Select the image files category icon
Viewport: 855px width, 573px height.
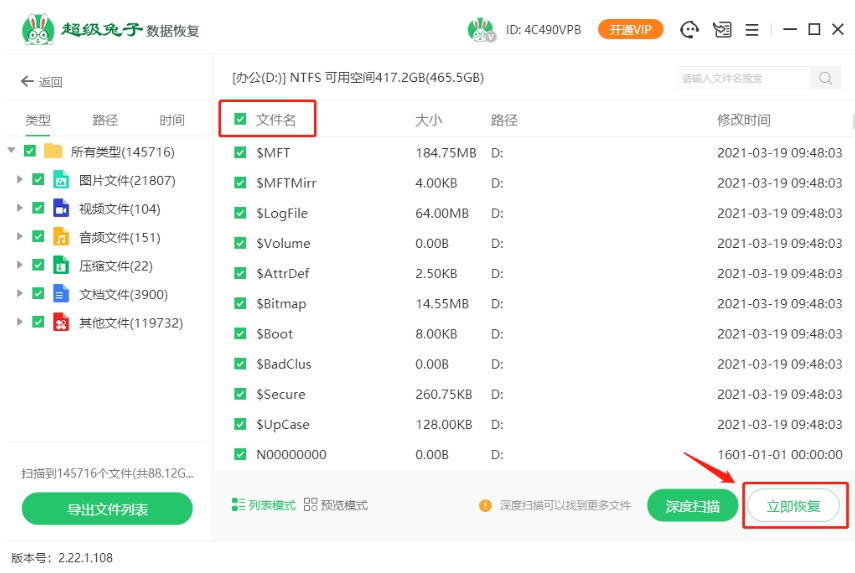(61, 180)
